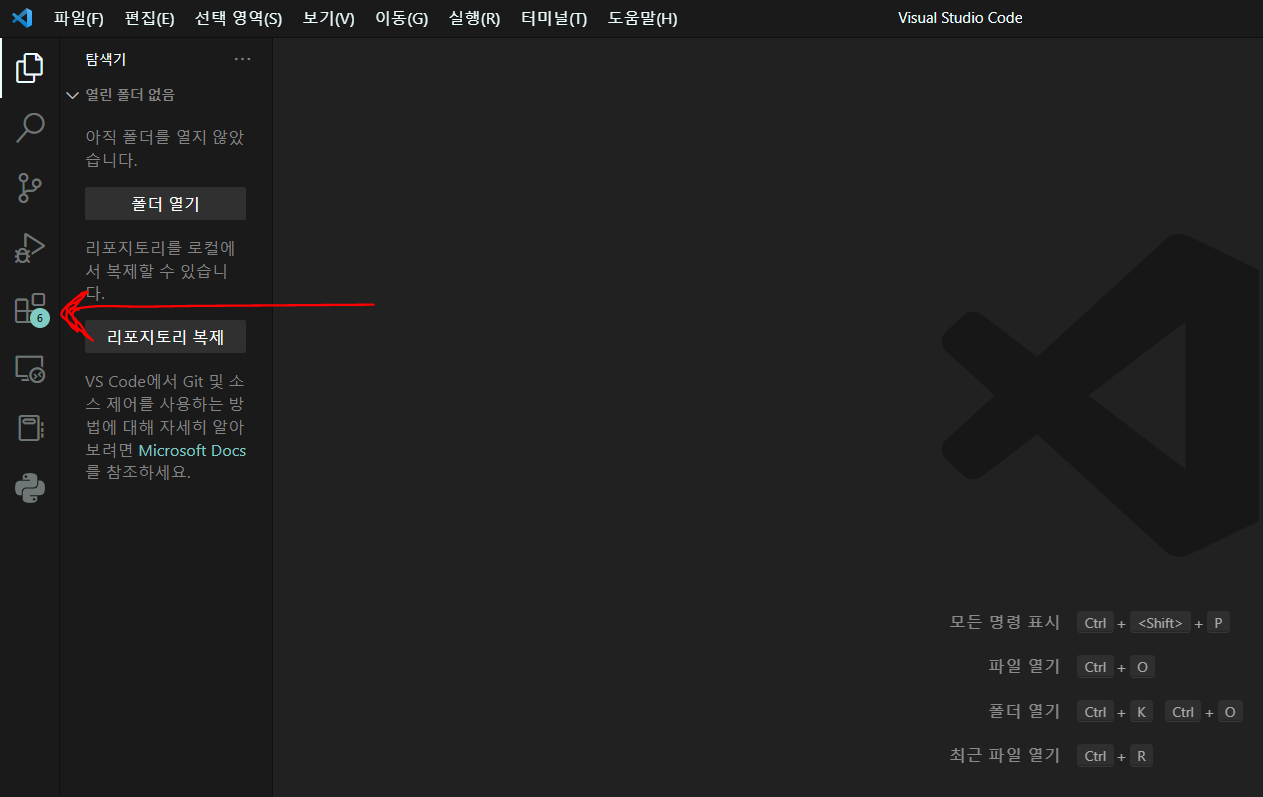Open the Explorer icon in the activity bar
1263x797 pixels.
click(29, 67)
